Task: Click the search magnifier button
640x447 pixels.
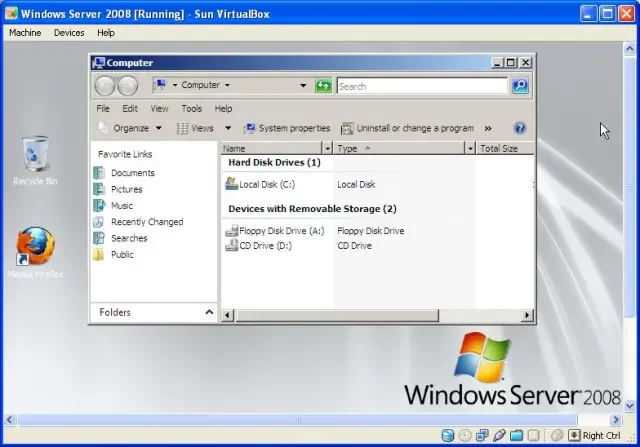Action: pyautogui.click(x=520, y=86)
